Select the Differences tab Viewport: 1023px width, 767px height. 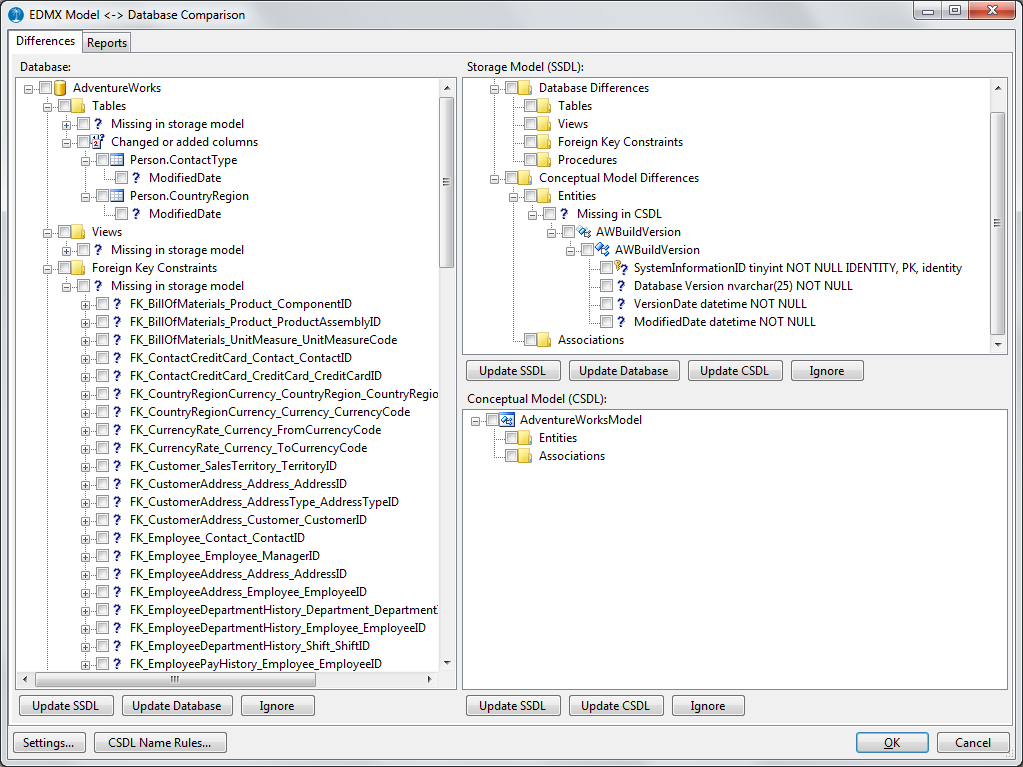coord(45,40)
